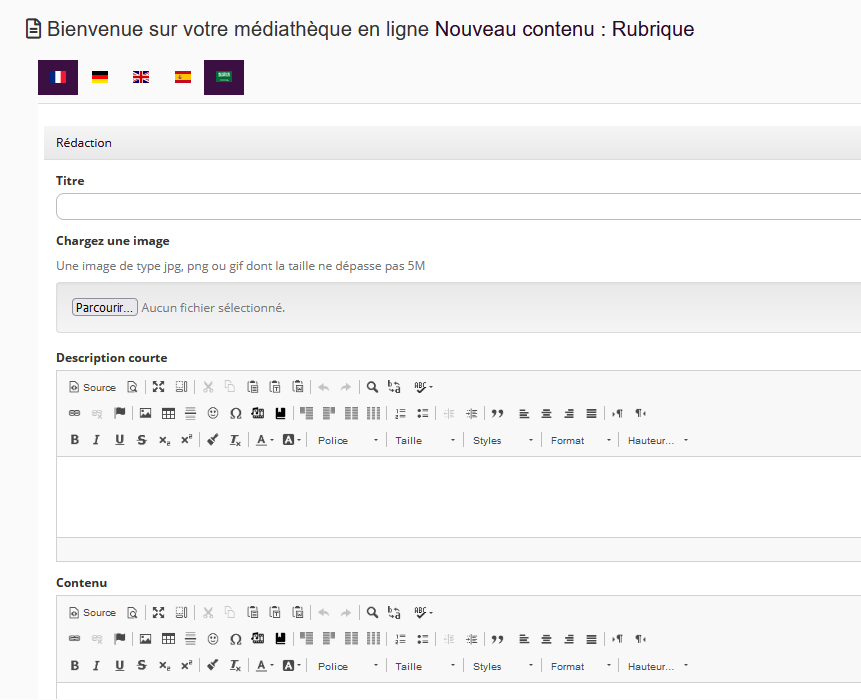Viewport: 861px width, 700px height.
Task: Insert a table in the Contenu editor
Action: click(x=168, y=640)
